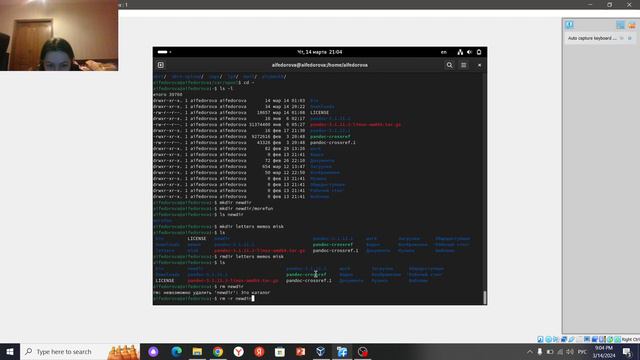This screenshot has height=360, width=640.
Task: Click the blue notification panel icon
Action: point(620,25)
